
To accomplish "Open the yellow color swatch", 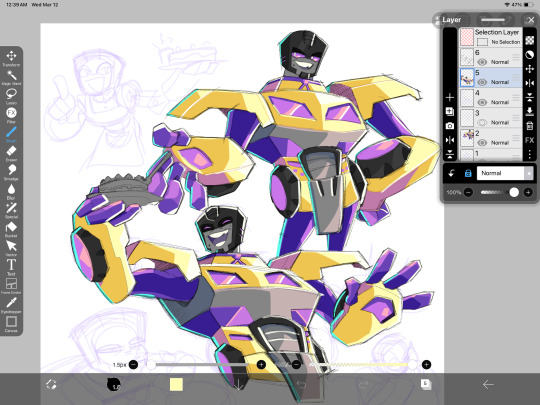I will tap(176, 384).
